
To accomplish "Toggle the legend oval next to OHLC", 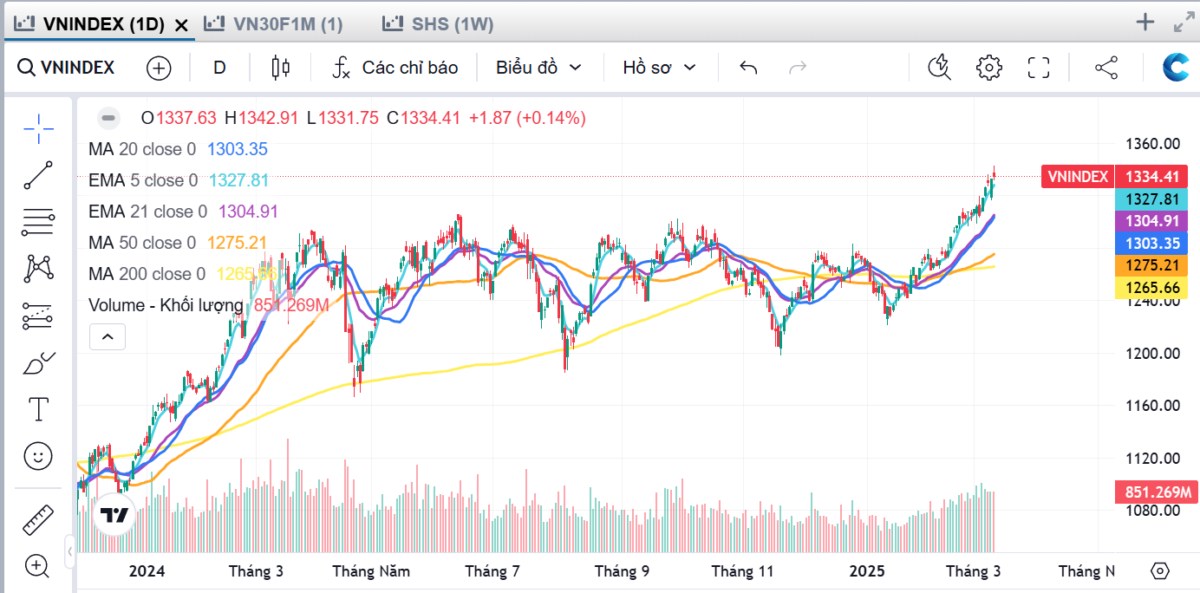I will click(x=109, y=118).
